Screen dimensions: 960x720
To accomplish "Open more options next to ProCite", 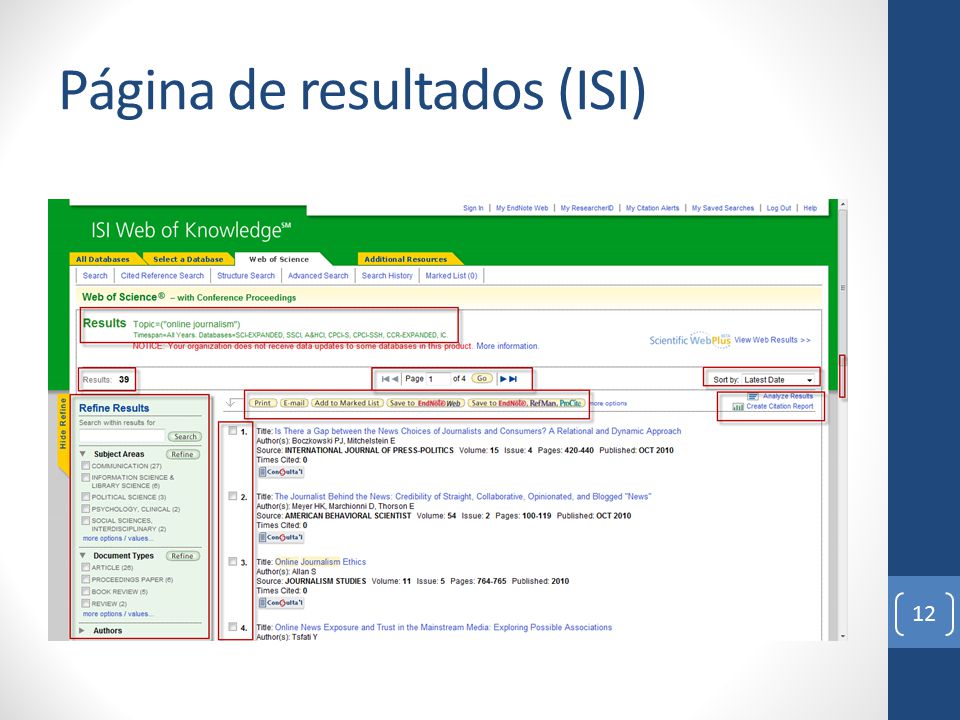I will (607, 403).
